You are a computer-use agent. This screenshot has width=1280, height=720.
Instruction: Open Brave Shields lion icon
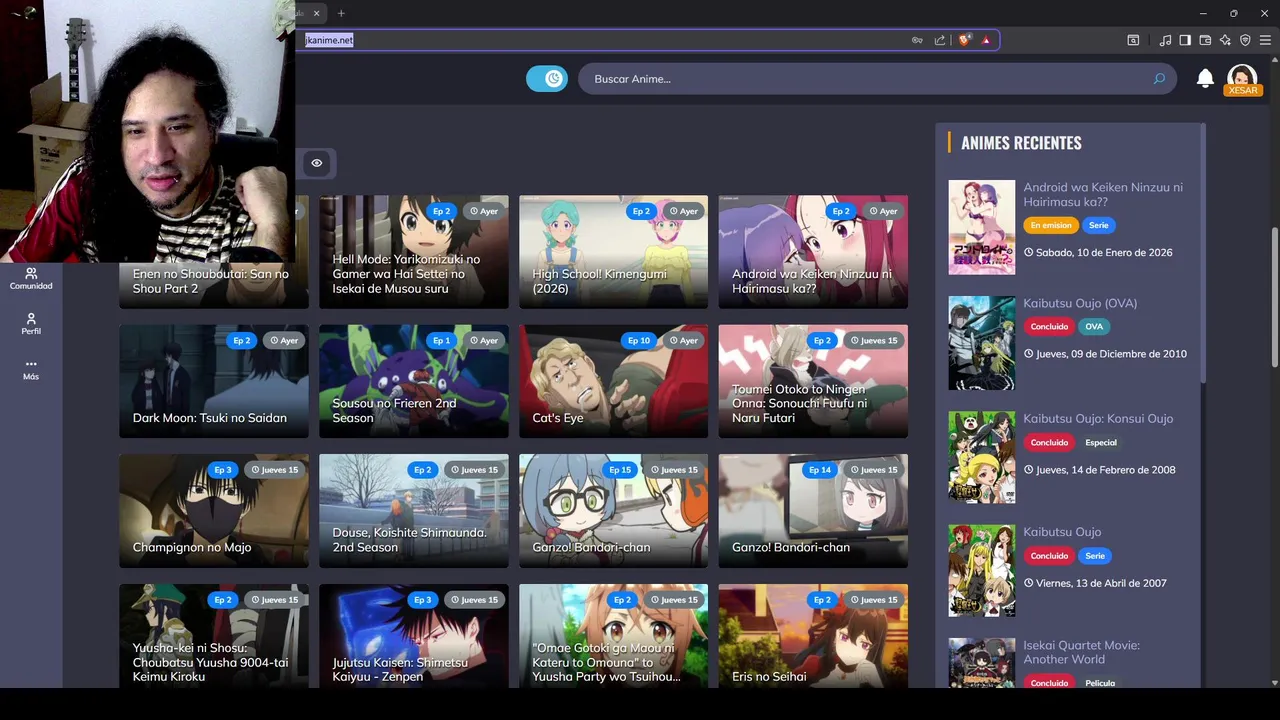tap(964, 40)
